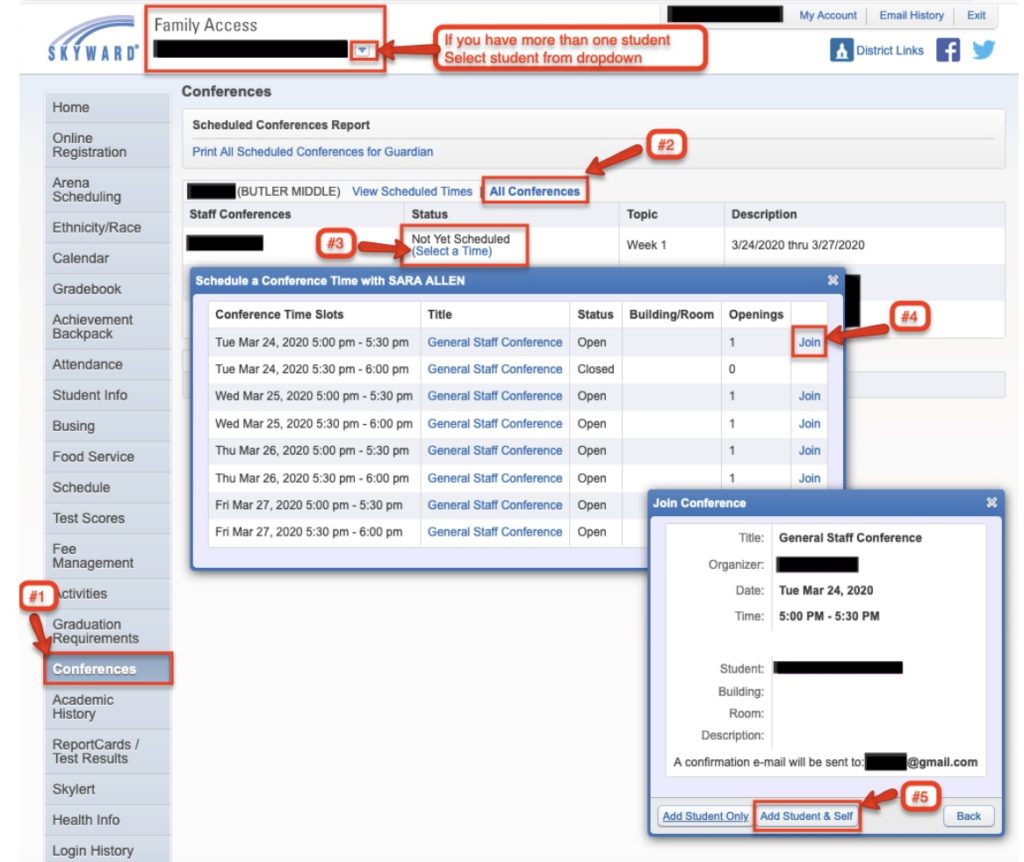Image resolution: width=1024 pixels, height=862 pixels.
Task: Click the Fri Mar 27 5:30 pm time slot text
Action: (x=309, y=532)
